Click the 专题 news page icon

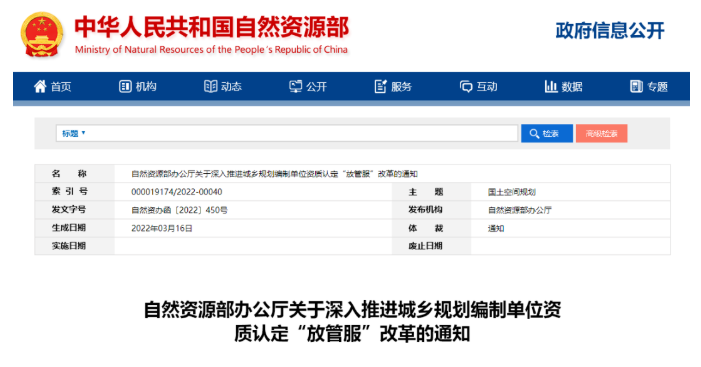[636, 86]
